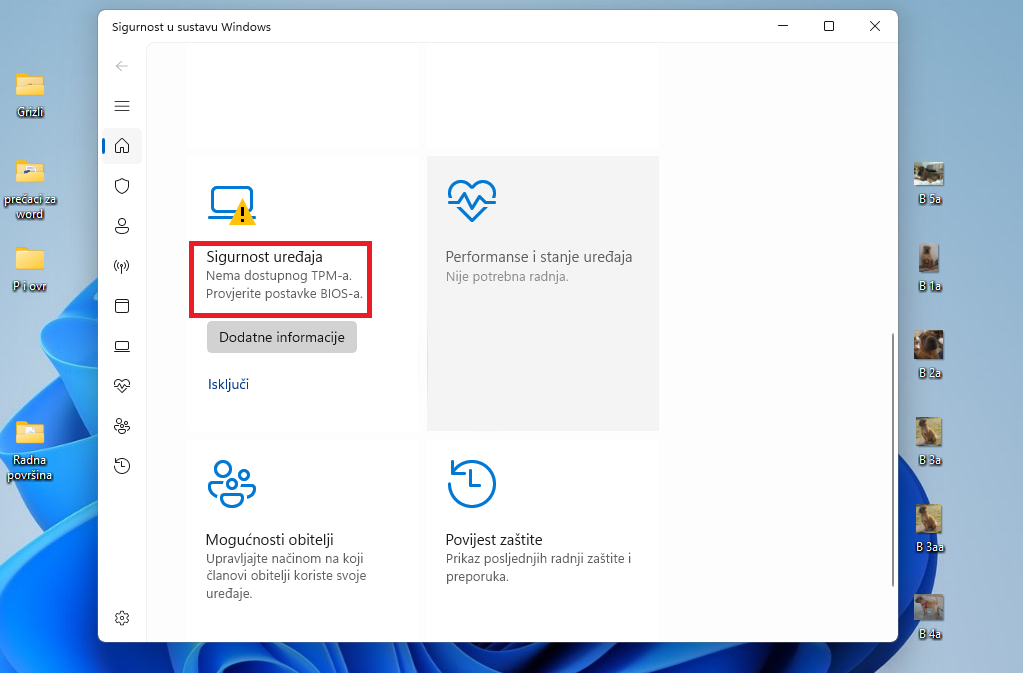
Task: Open App & browser control window icon
Action: (122, 306)
